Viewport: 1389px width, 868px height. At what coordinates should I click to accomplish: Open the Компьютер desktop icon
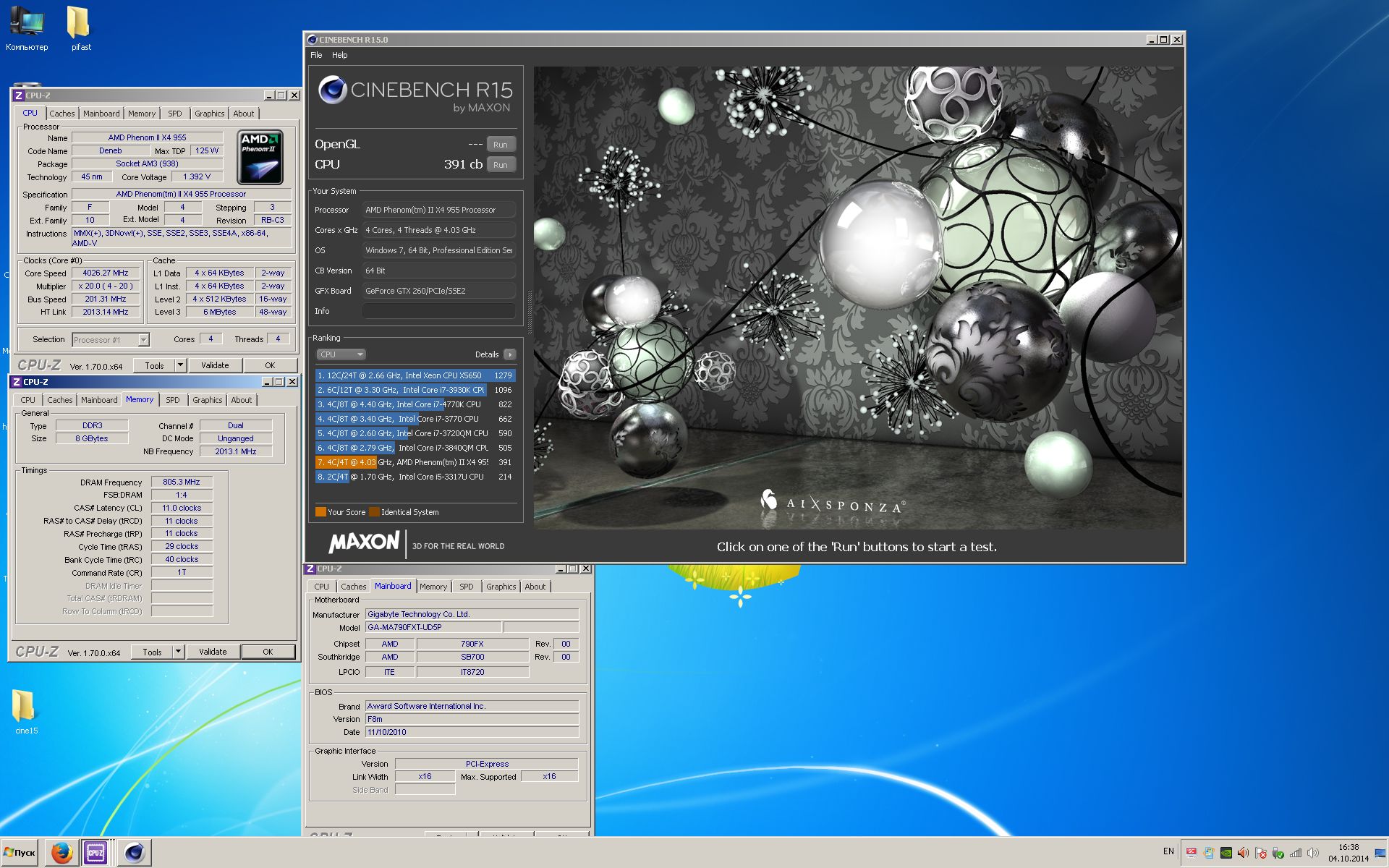click(x=27, y=29)
